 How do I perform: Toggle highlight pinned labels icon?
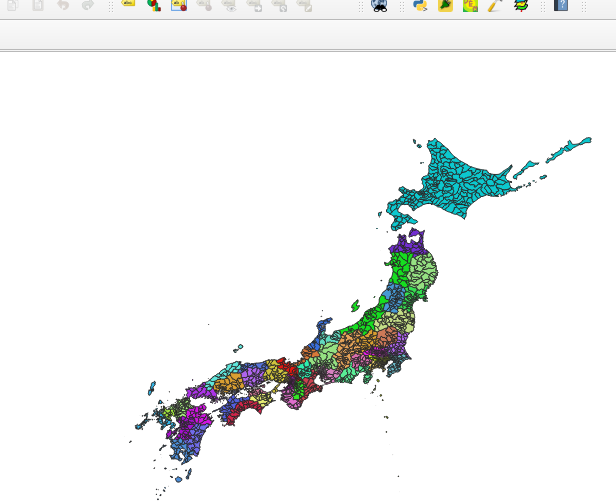[179, 5]
